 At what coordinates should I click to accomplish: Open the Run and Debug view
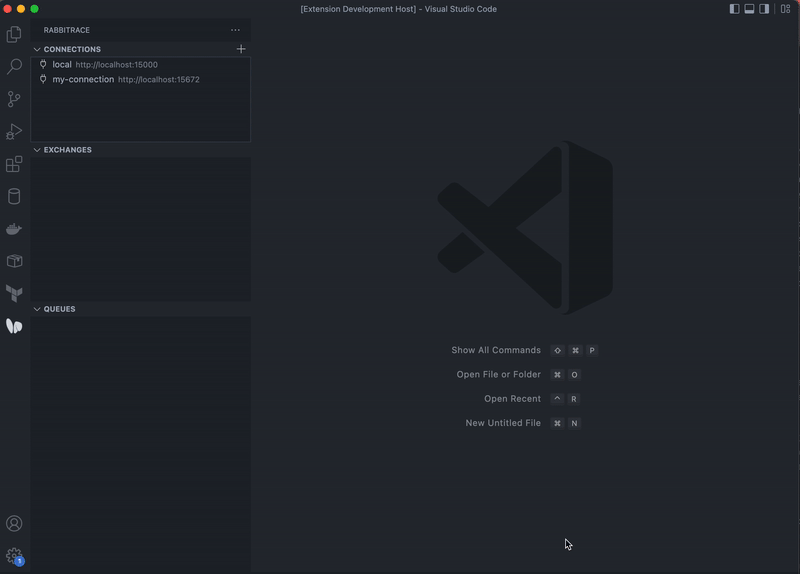[14, 132]
